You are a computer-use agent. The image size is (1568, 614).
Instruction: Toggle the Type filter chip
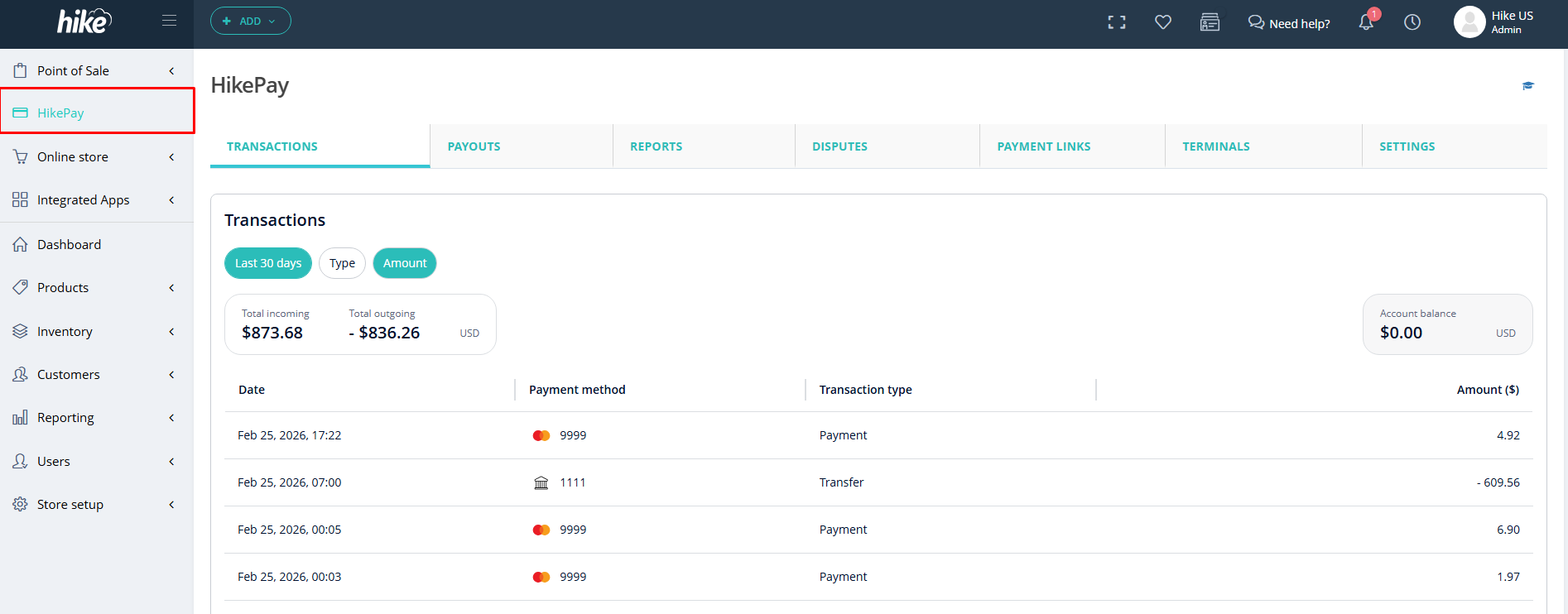342,263
